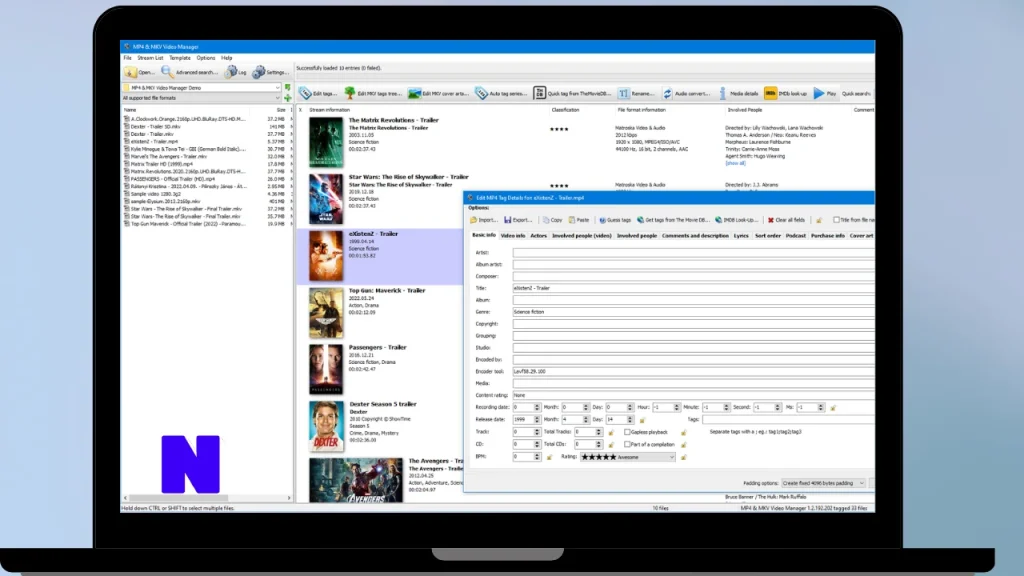Run Quick tag from TheMovieDB
The image size is (1024, 576).
[x=572, y=93]
